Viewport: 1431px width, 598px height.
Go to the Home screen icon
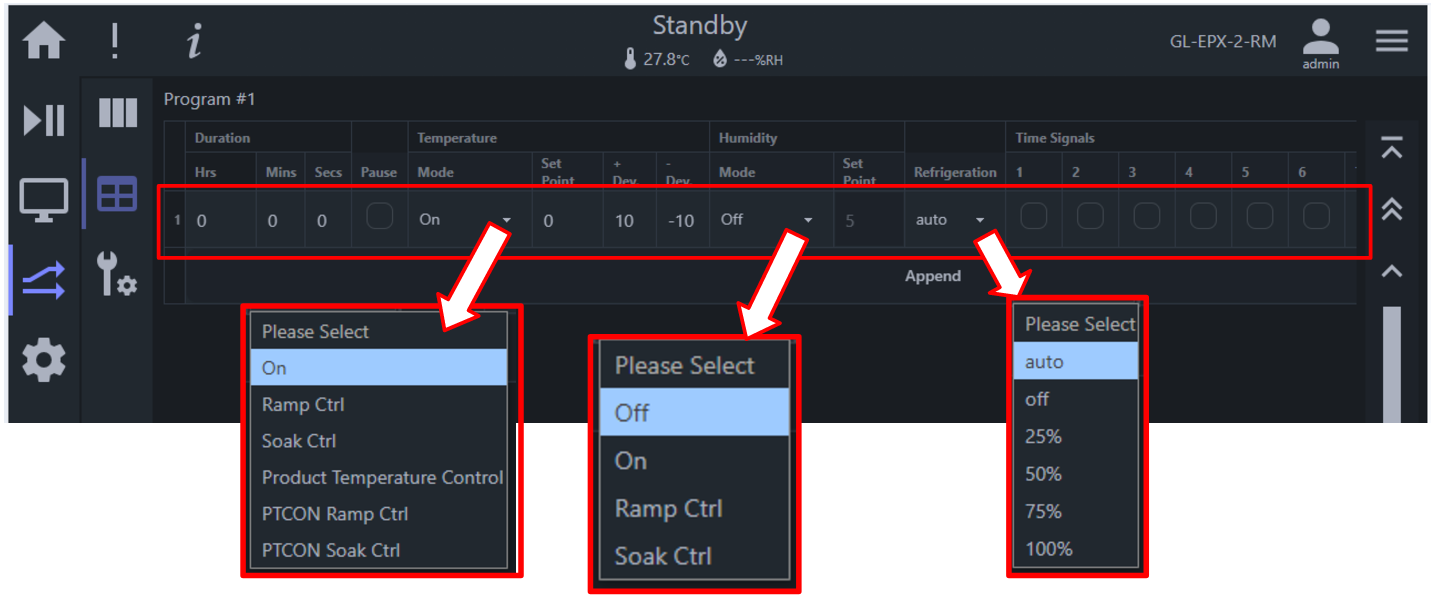(x=44, y=41)
